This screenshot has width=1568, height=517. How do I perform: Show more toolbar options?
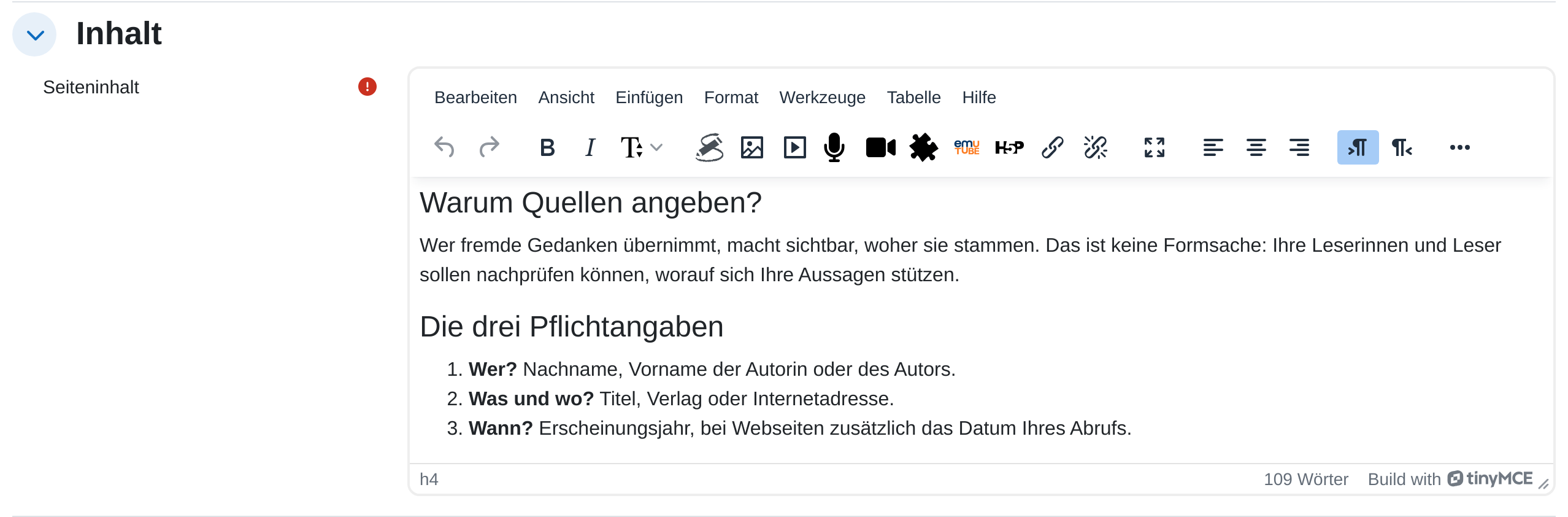(1460, 147)
